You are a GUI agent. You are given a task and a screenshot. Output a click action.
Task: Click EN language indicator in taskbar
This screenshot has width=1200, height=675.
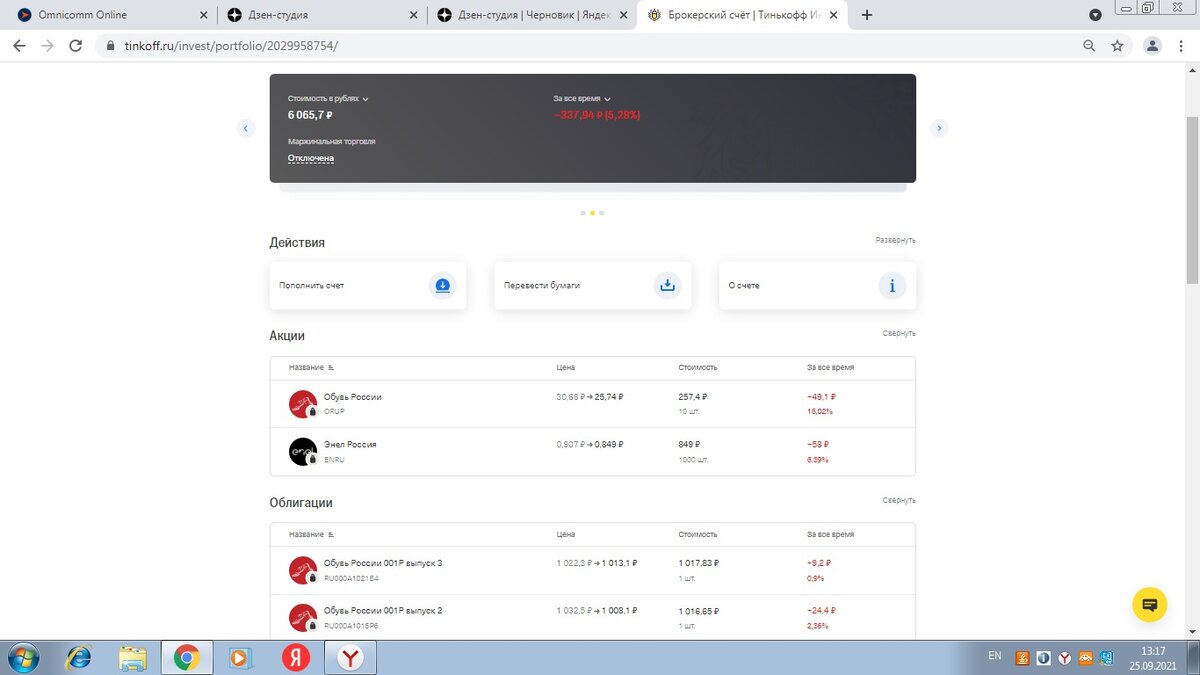click(994, 655)
